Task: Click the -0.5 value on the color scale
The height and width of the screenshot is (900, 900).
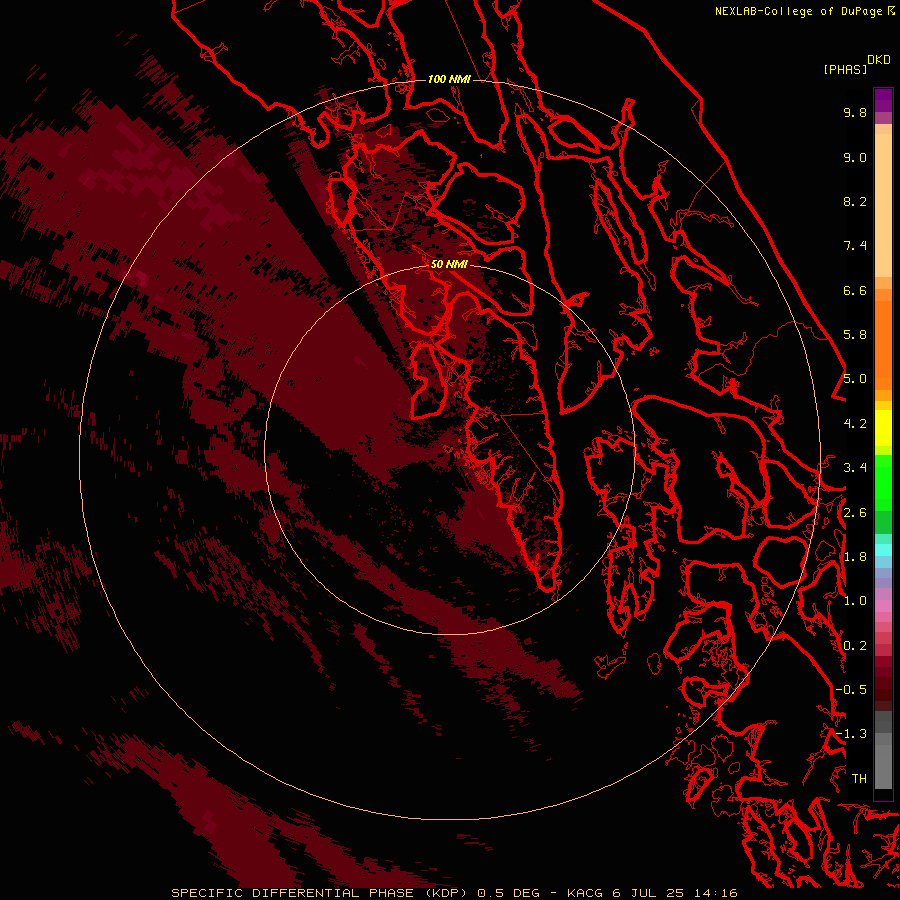Action: click(851, 690)
